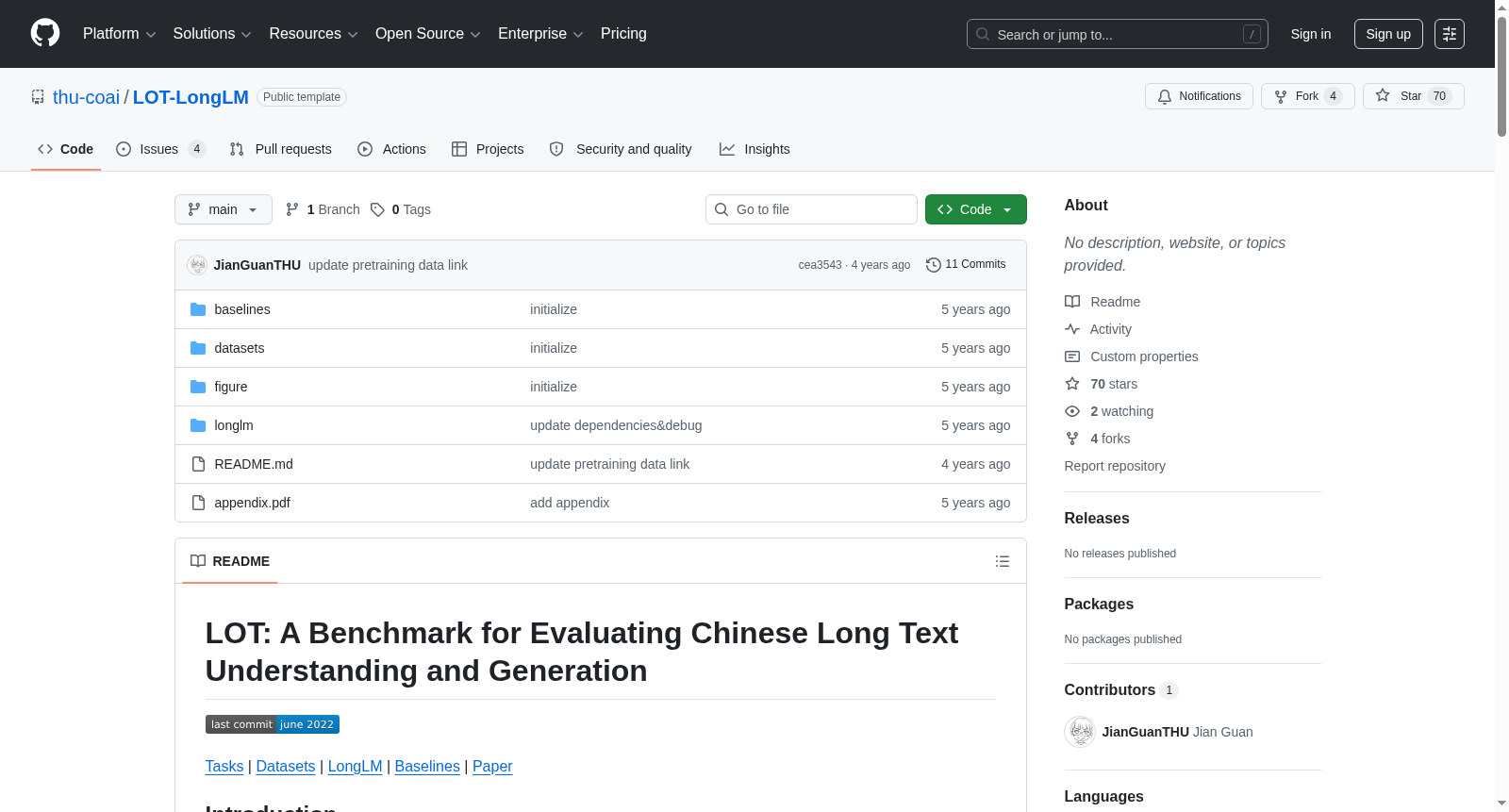Click the tag icon next to Tags

[377, 209]
